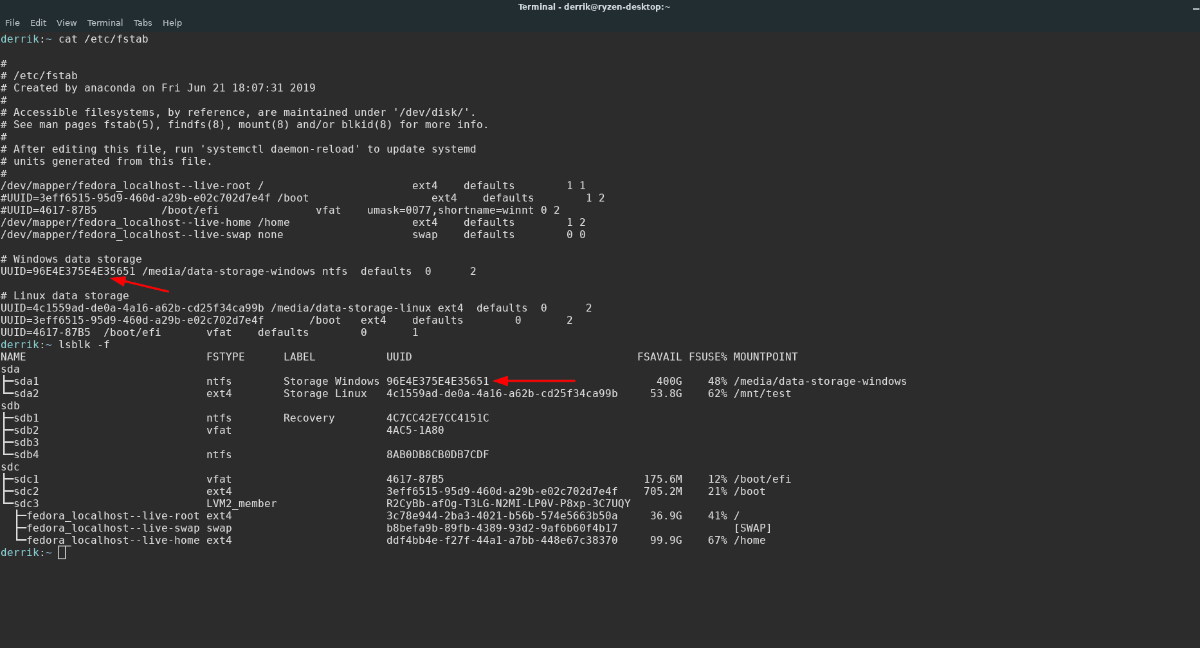Open the View menu
This screenshot has width=1200, height=648.
(66, 22)
